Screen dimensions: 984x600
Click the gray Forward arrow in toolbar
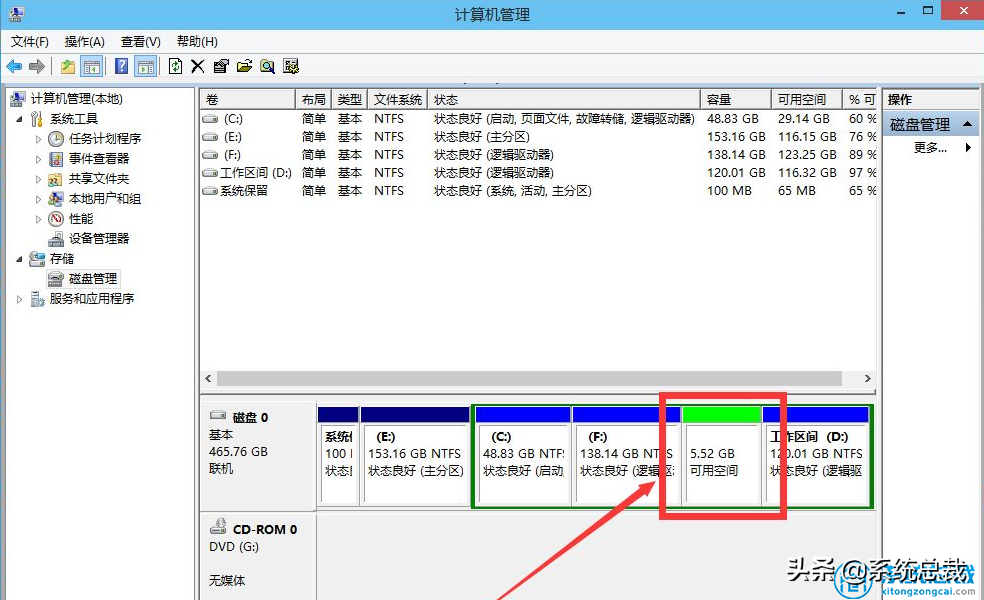[37, 66]
